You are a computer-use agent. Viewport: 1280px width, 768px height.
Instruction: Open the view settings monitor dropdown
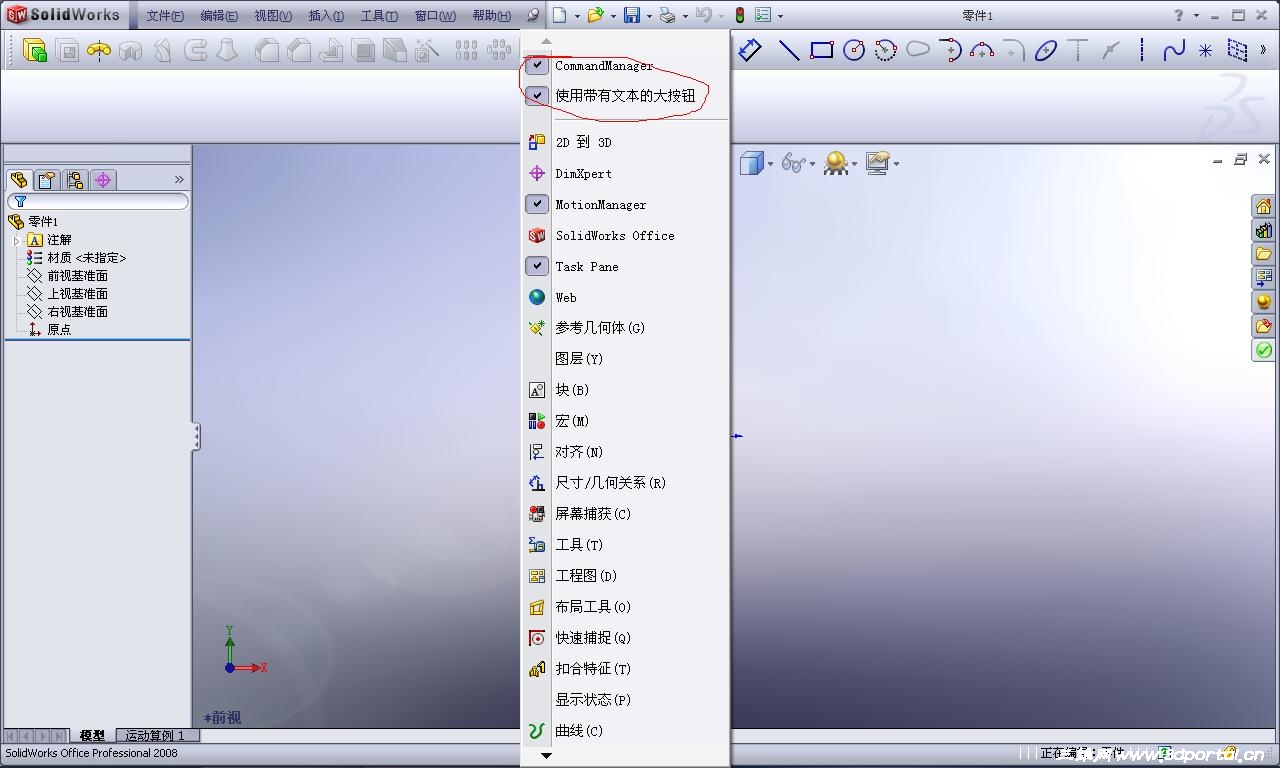(896, 164)
